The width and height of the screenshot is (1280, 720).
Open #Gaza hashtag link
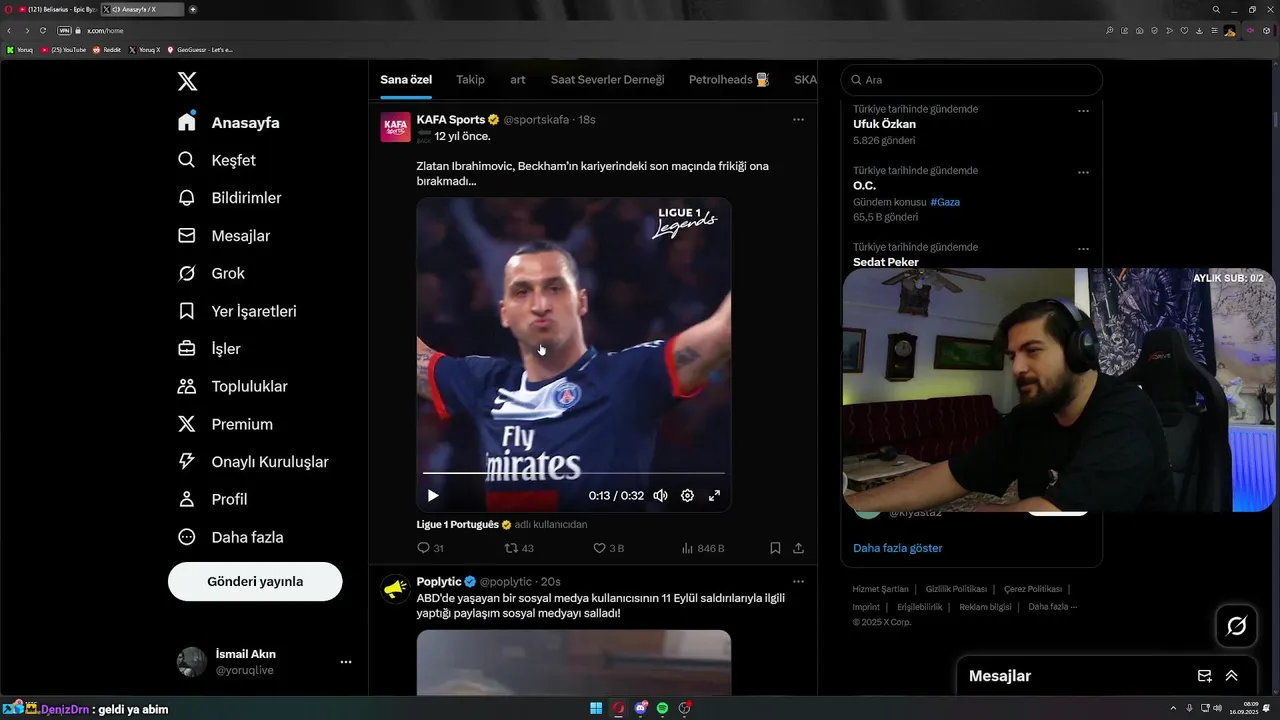click(x=945, y=202)
